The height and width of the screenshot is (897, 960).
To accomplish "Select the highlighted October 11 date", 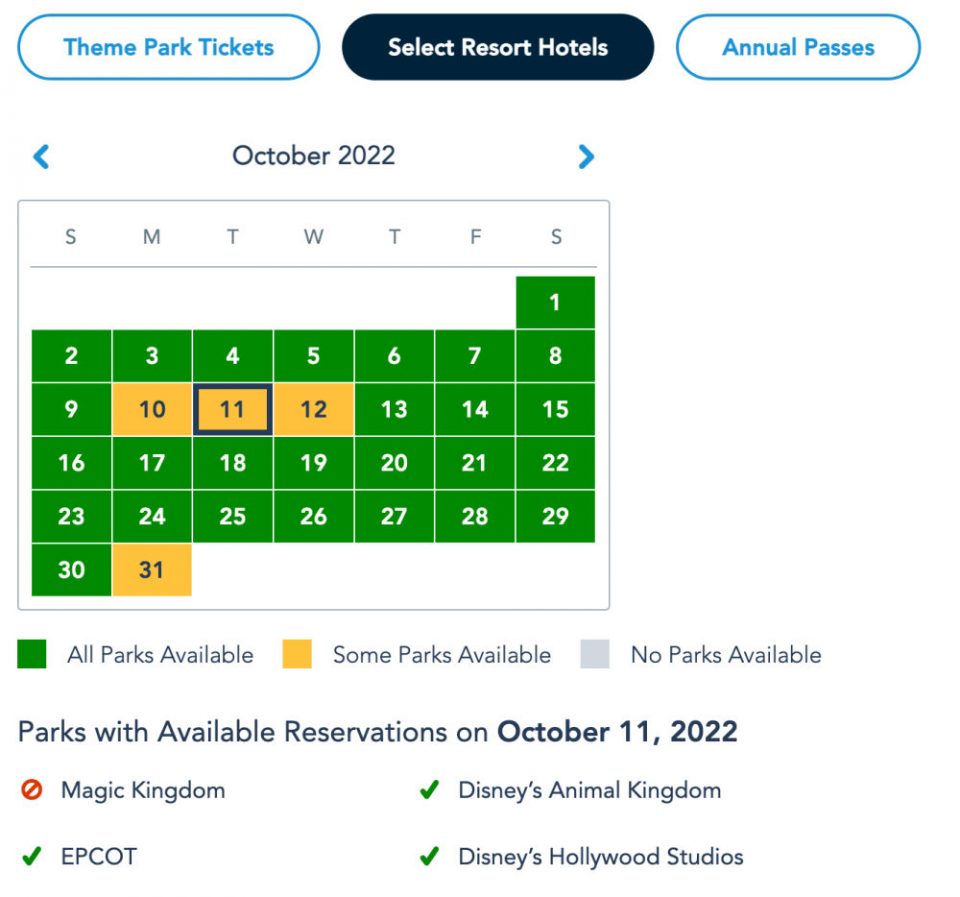I will click(x=232, y=409).
